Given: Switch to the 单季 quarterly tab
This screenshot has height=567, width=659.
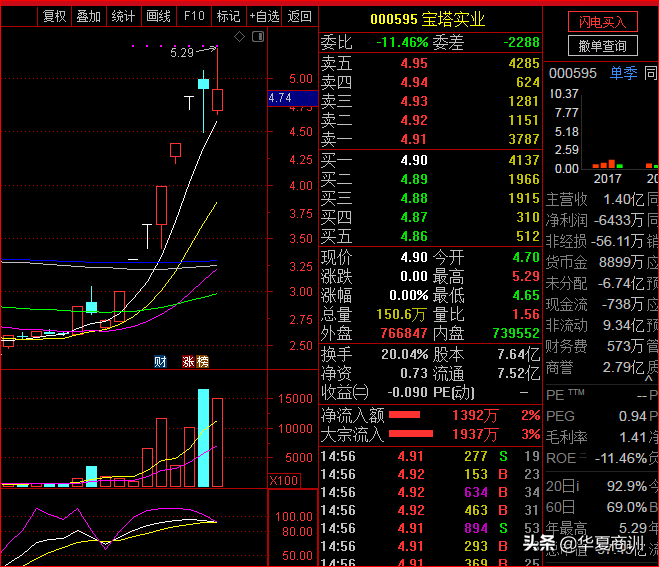Looking at the screenshot, I should tap(624, 73).
